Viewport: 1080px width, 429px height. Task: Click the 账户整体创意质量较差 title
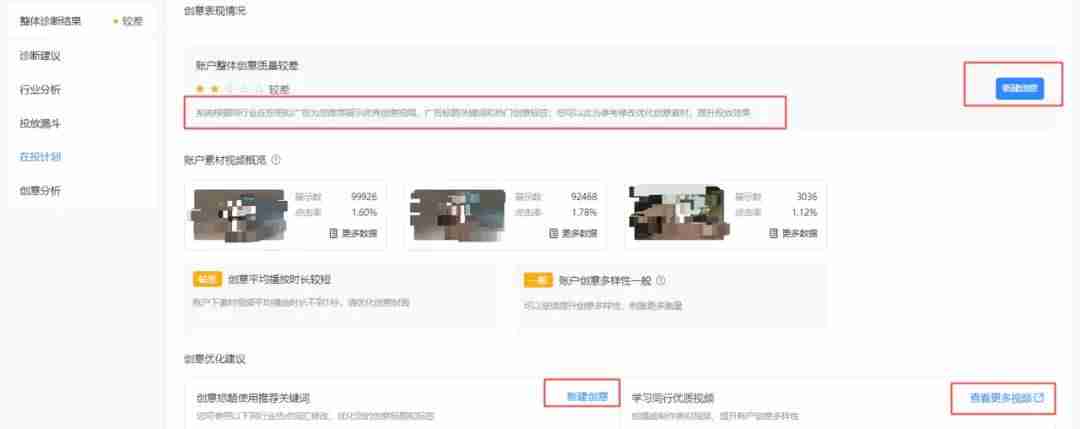point(247,66)
